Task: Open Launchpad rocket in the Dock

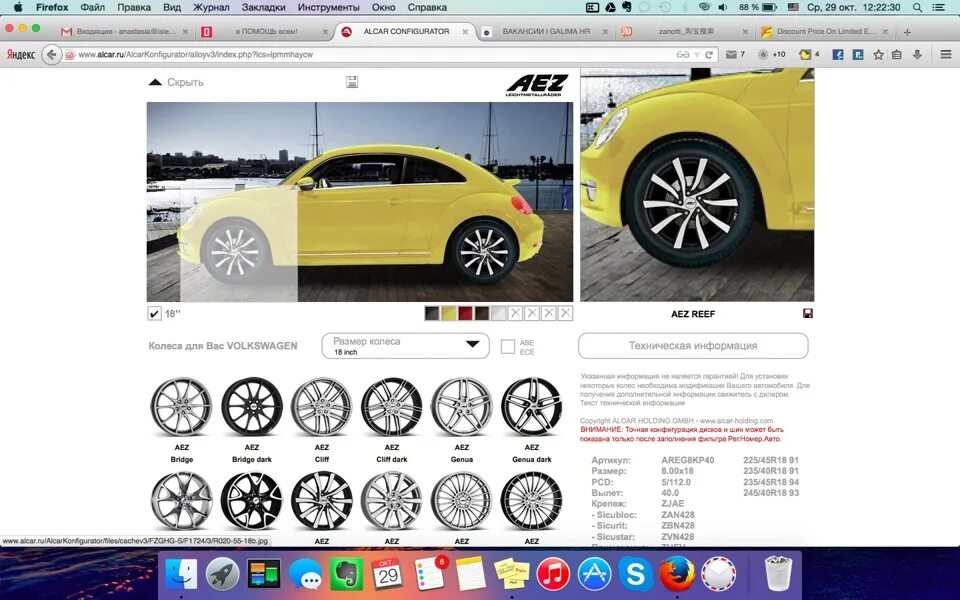Action: (x=222, y=575)
